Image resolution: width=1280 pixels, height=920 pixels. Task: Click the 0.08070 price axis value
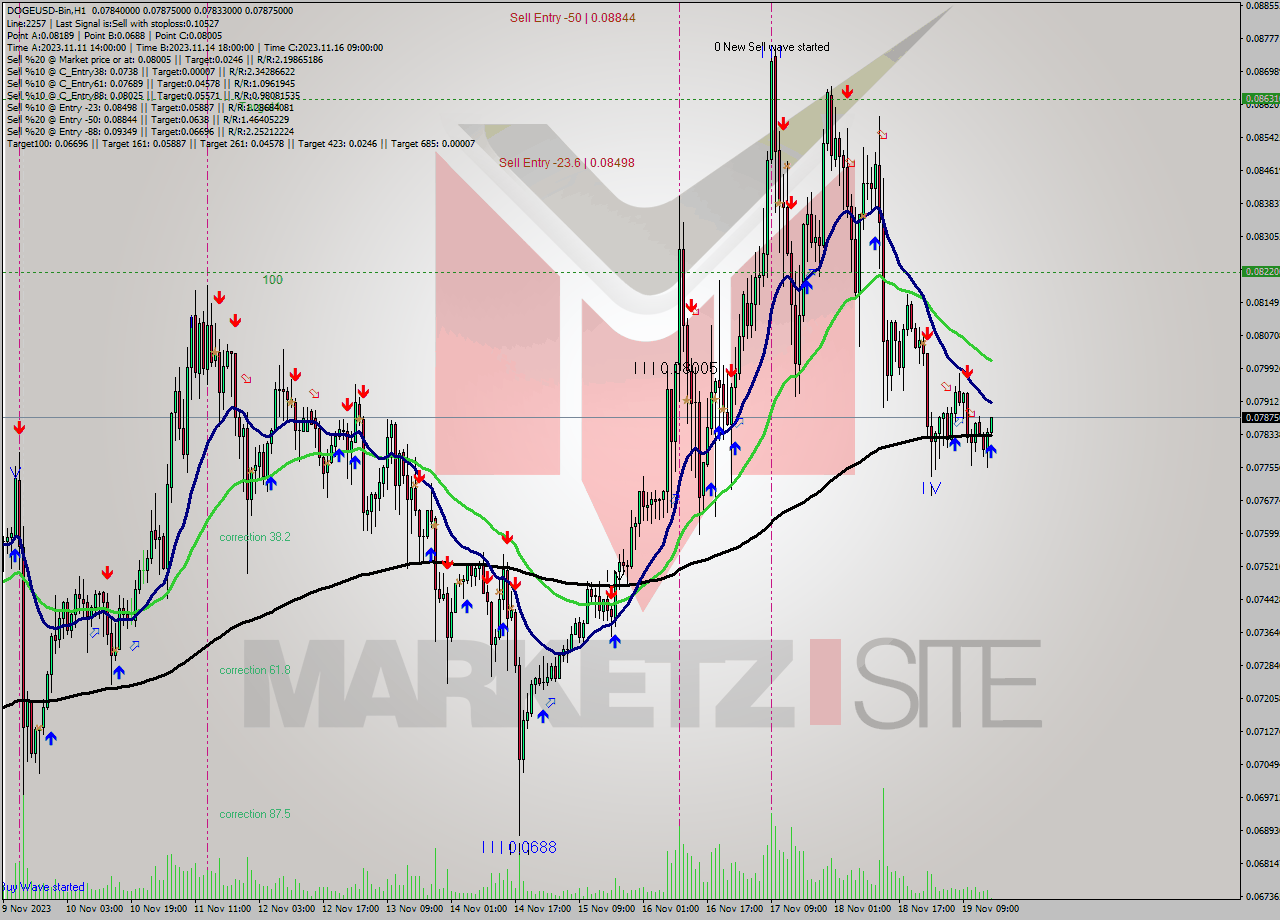[1261, 335]
